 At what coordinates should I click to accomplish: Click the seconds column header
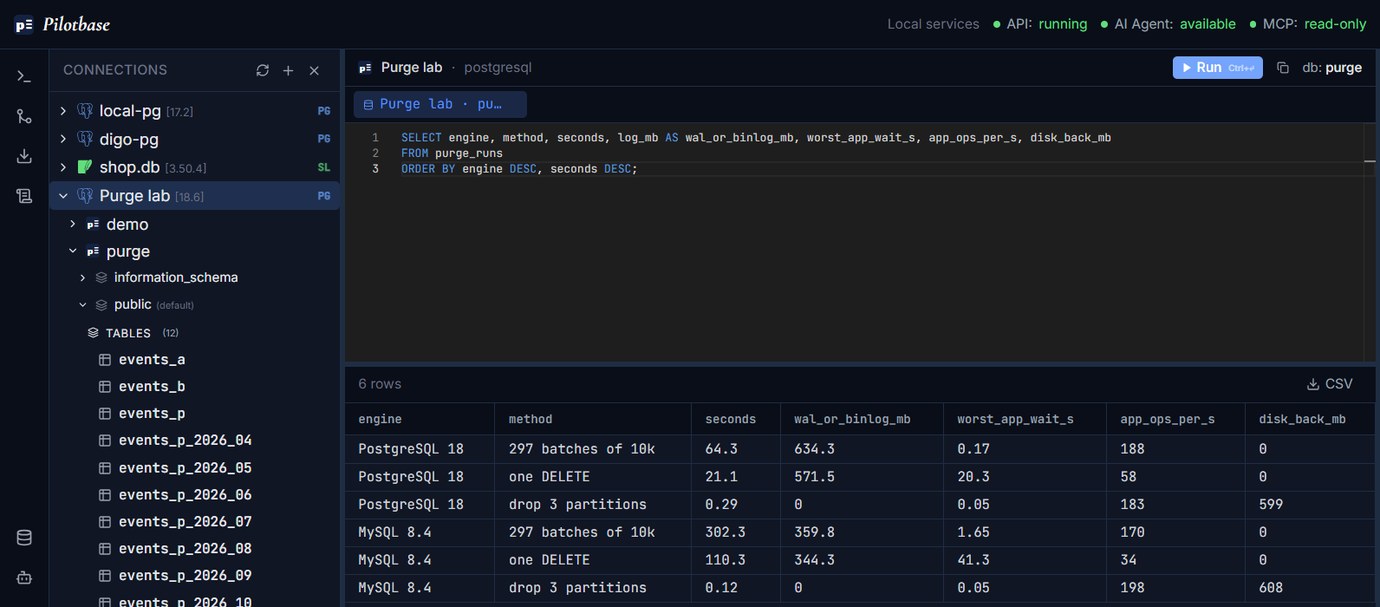tap(736, 419)
